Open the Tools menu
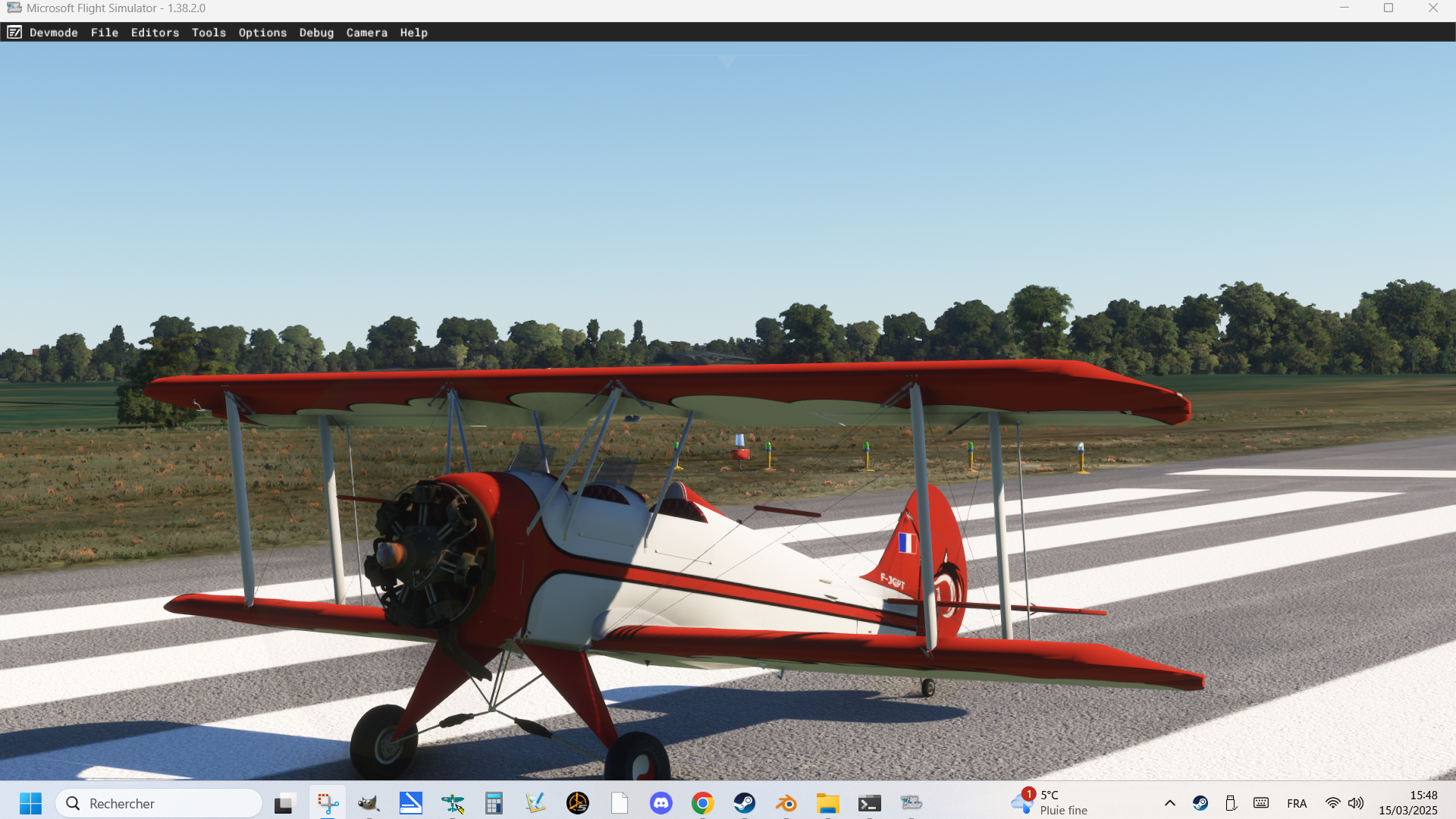This screenshot has width=1456, height=819. click(x=209, y=33)
